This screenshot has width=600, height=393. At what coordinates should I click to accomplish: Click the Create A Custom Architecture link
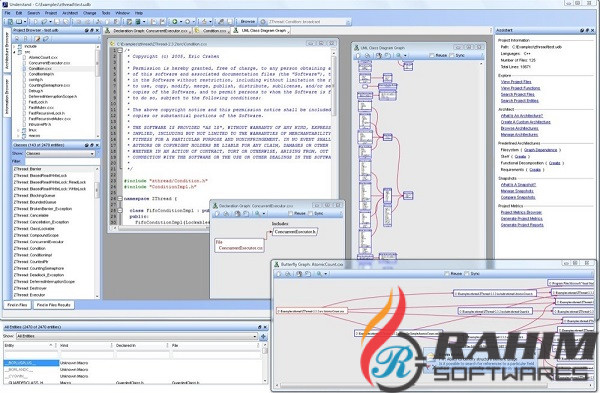pos(525,122)
